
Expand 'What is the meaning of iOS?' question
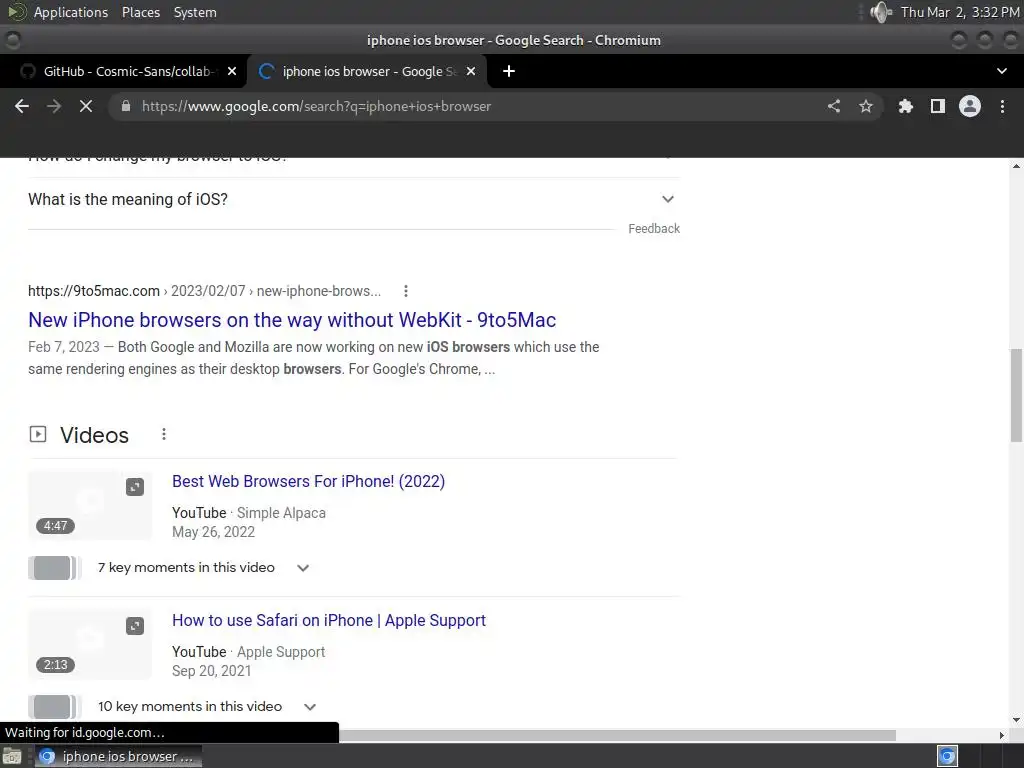(354, 199)
